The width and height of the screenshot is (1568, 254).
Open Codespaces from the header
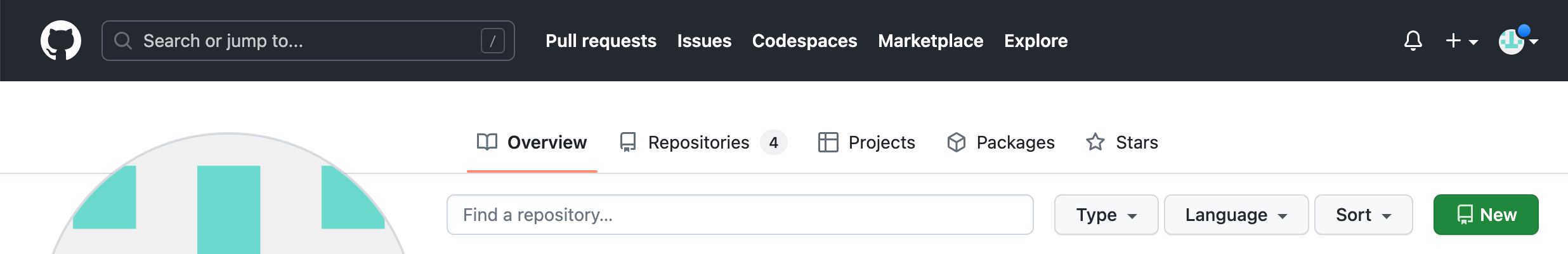(x=804, y=41)
